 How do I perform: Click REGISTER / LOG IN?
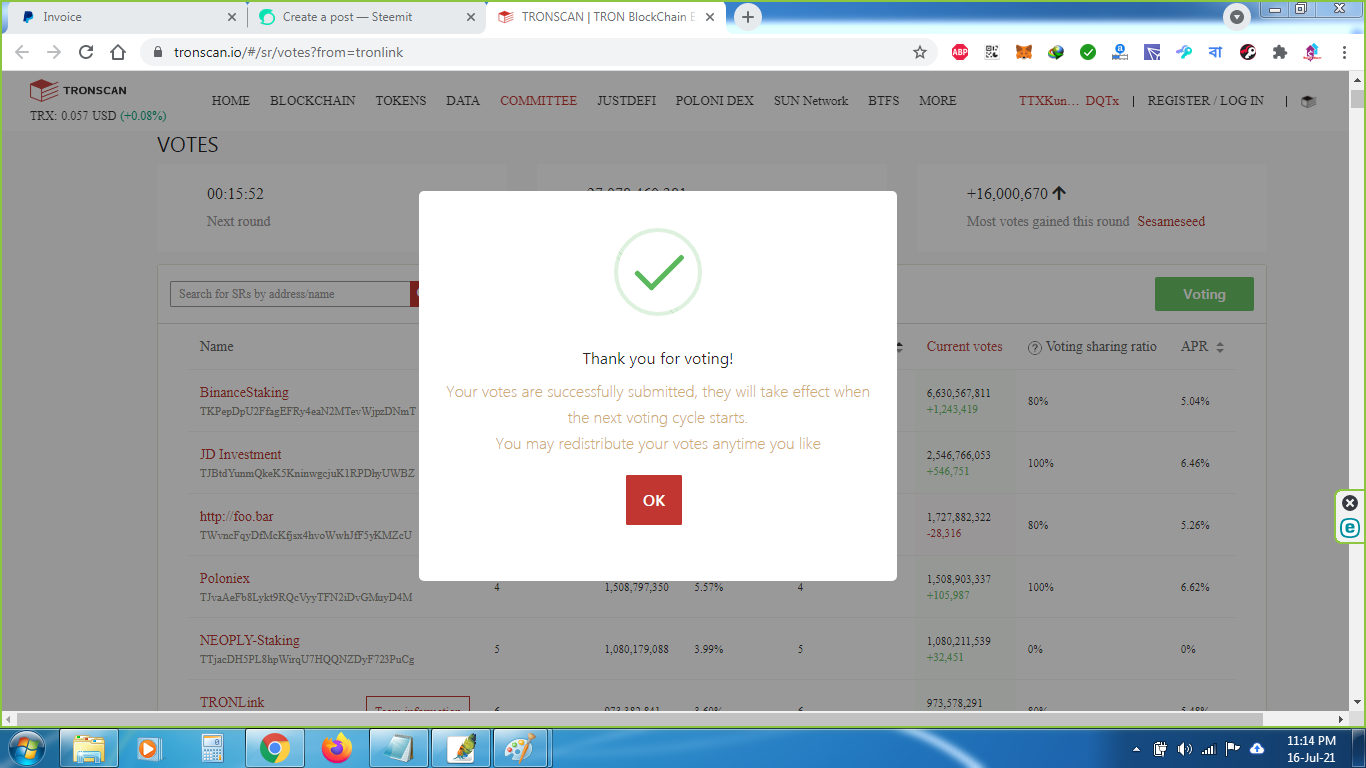1206,101
